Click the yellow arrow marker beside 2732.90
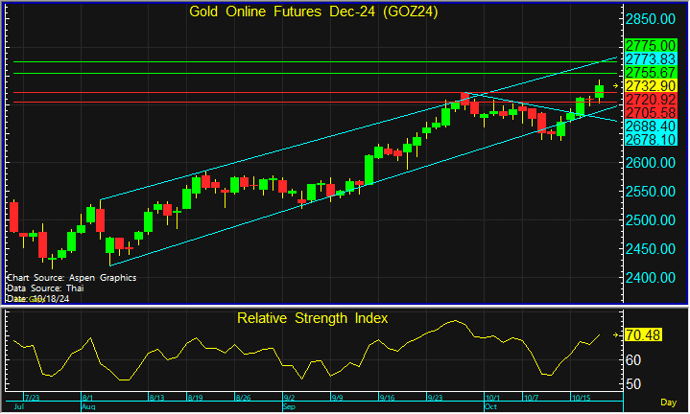Screen dimensions: 690x414 (616, 86)
